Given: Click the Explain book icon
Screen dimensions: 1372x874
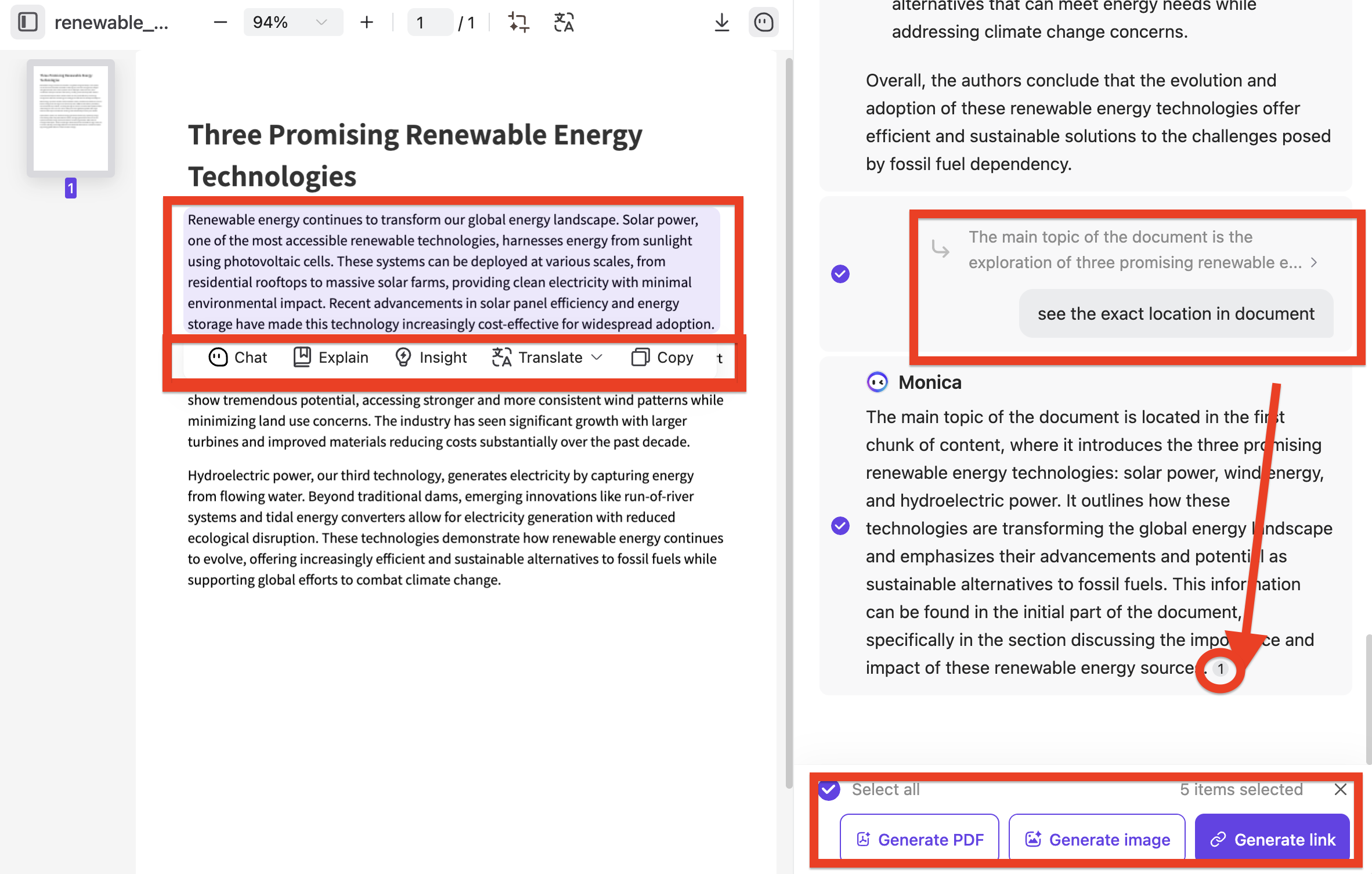Looking at the screenshot, I should (x=302, y=357).
